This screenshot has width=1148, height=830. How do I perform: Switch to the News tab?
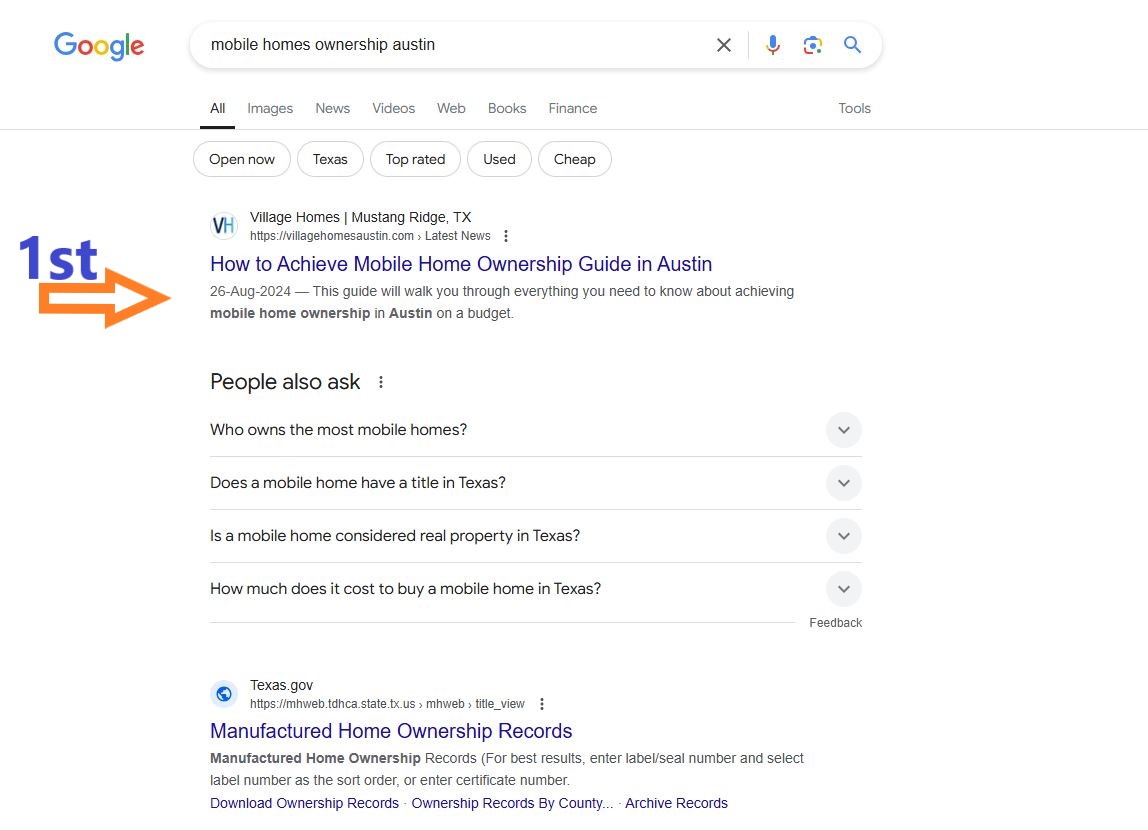[332, 108]
